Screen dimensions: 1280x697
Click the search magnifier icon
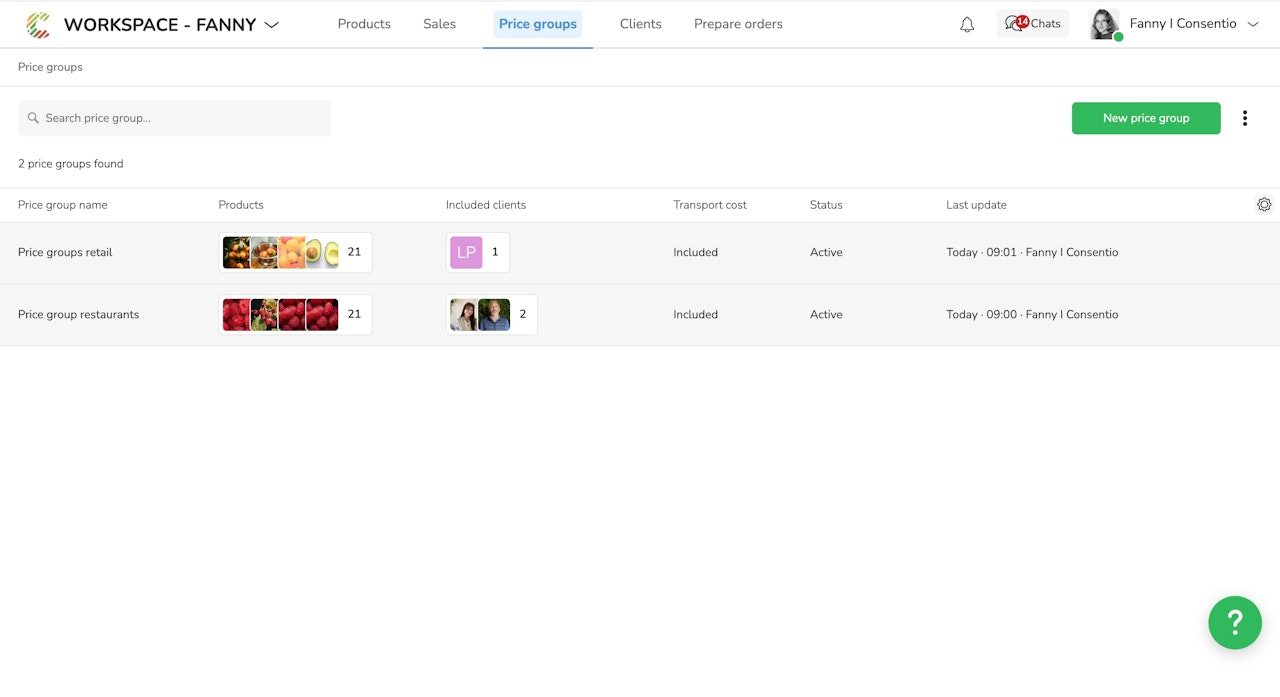tap(33, 118)
